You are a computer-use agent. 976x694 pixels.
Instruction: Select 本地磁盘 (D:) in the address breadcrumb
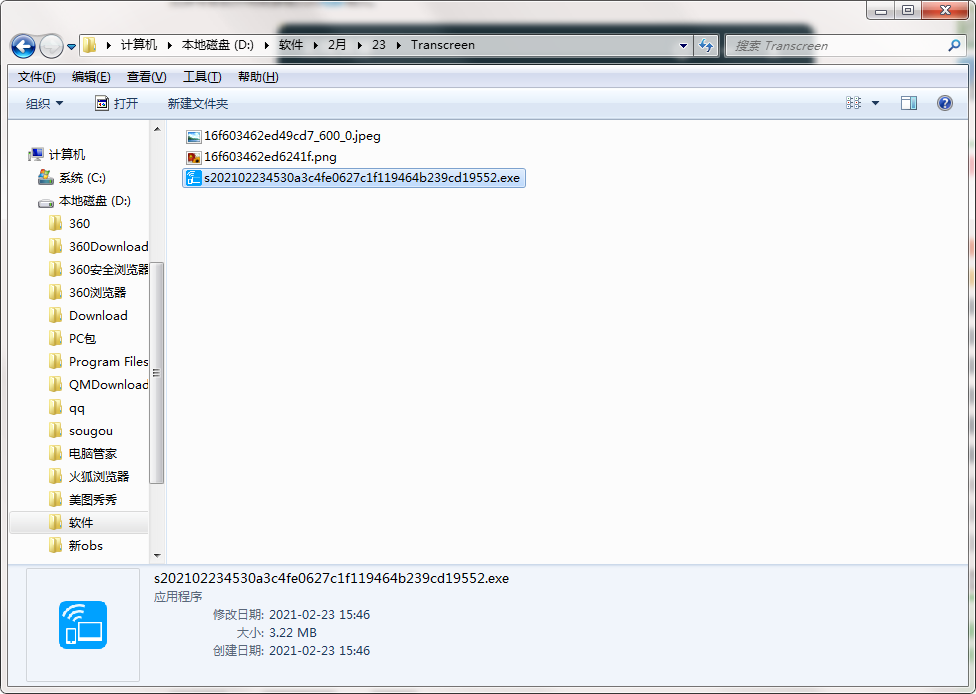point(218,45)
